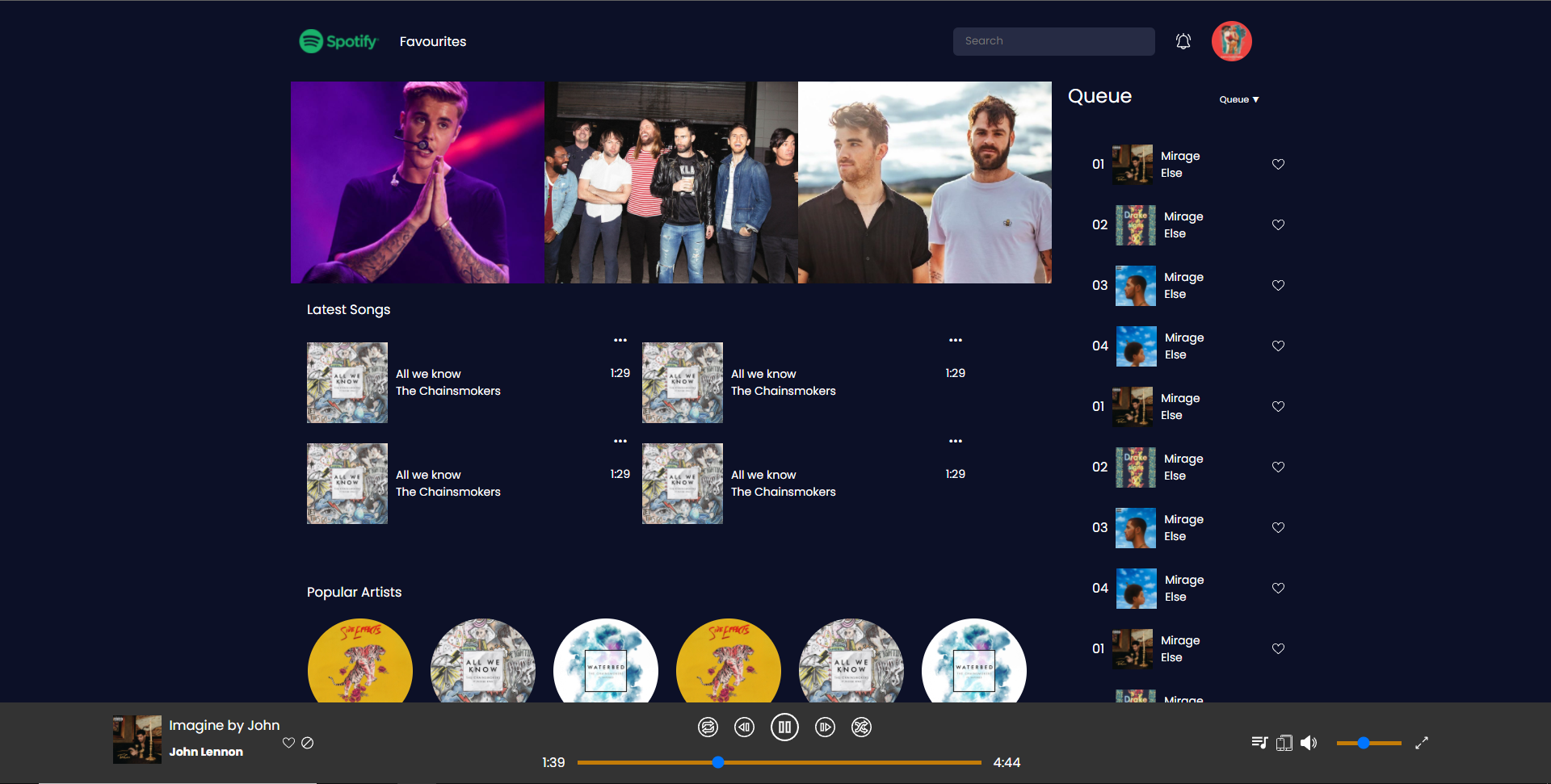Heart the second queue item numbered 02
This screenshot has height=784, width=1551.
pos(1278,467)
